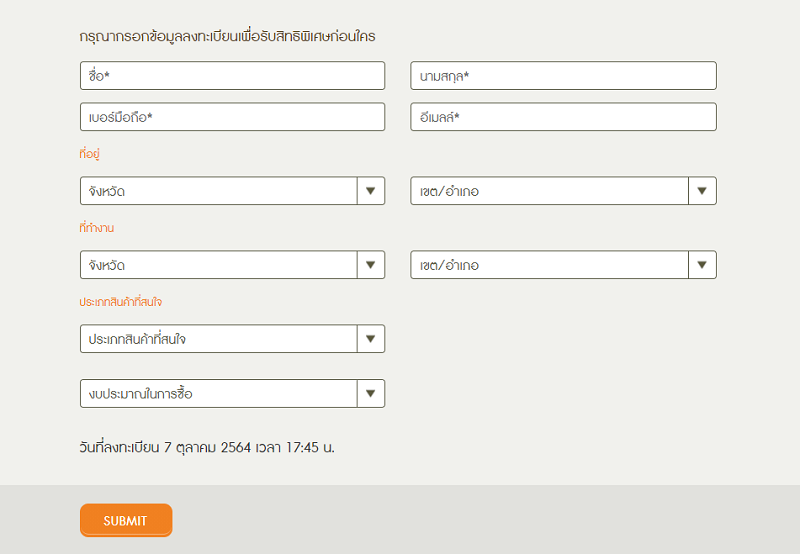Select the เบอร์มือถือ* mobile number field
The height and width of the screenshot is (554, 800).
tap(232, 117)
